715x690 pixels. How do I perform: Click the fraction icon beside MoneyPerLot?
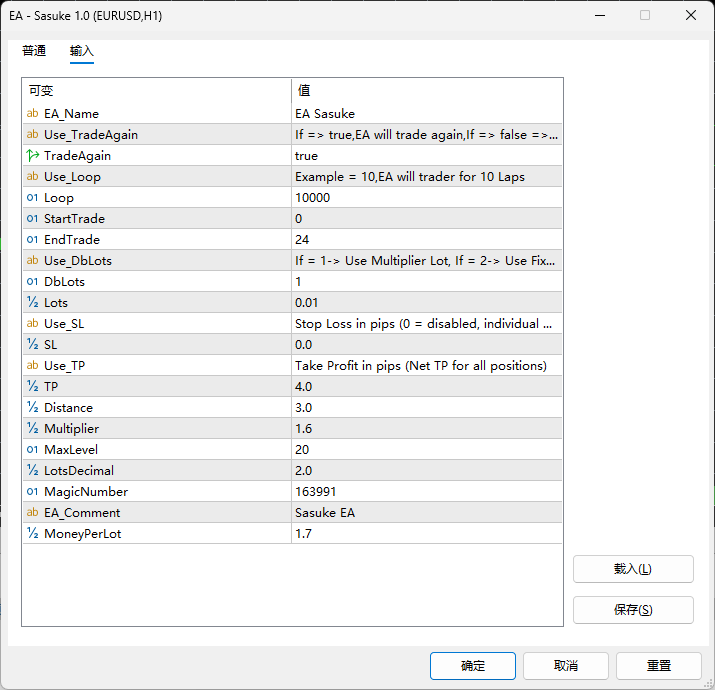32,533
